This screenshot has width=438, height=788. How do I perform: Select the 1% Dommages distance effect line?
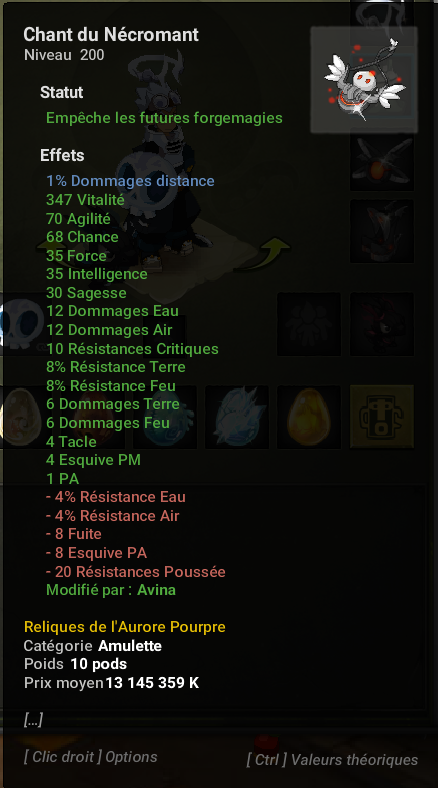(130, 181)
